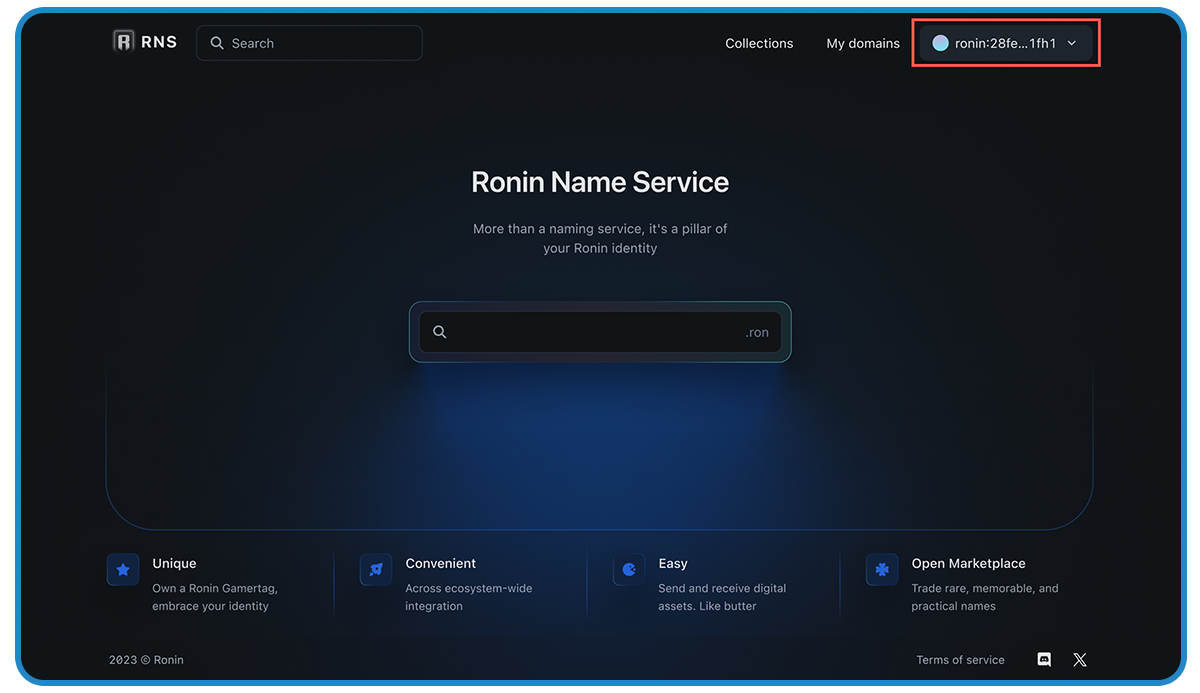Click the RNS logo icon
This screenshot has height=693, width=1200.
click(x=123, y=42)
